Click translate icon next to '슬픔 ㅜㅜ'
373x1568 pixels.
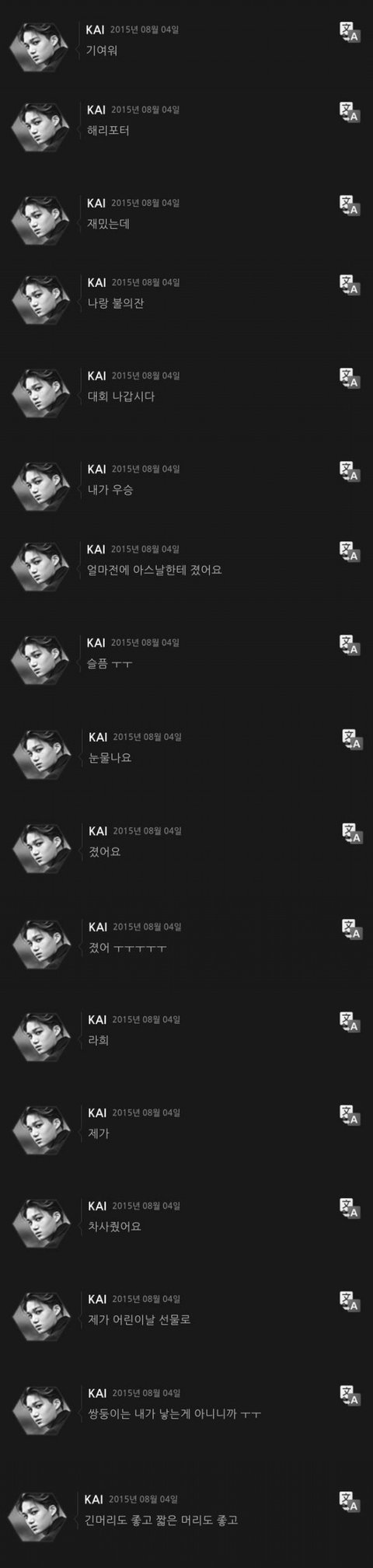(350, 645)
